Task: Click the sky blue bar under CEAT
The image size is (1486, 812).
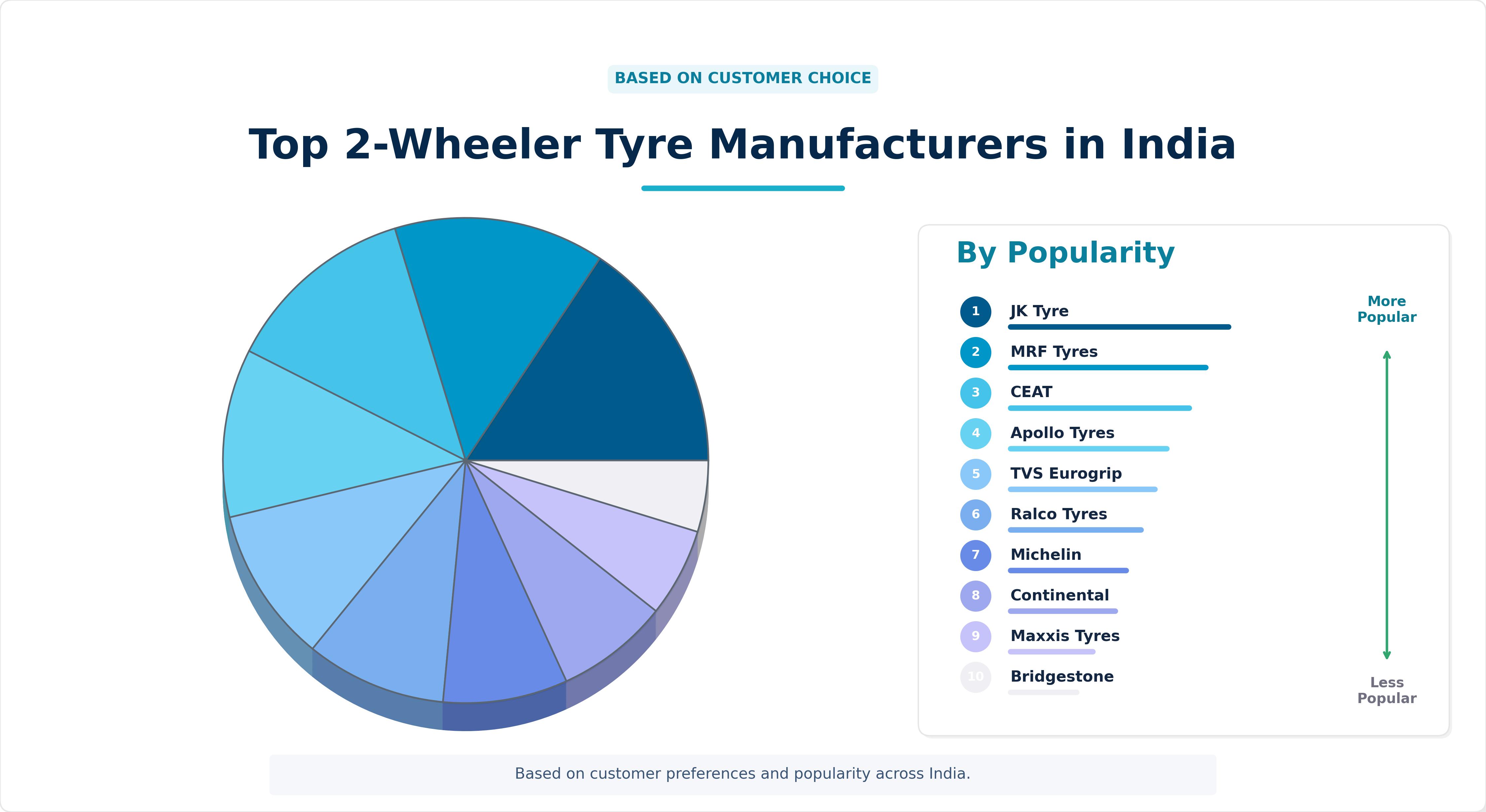Action: pos(1100,408)
